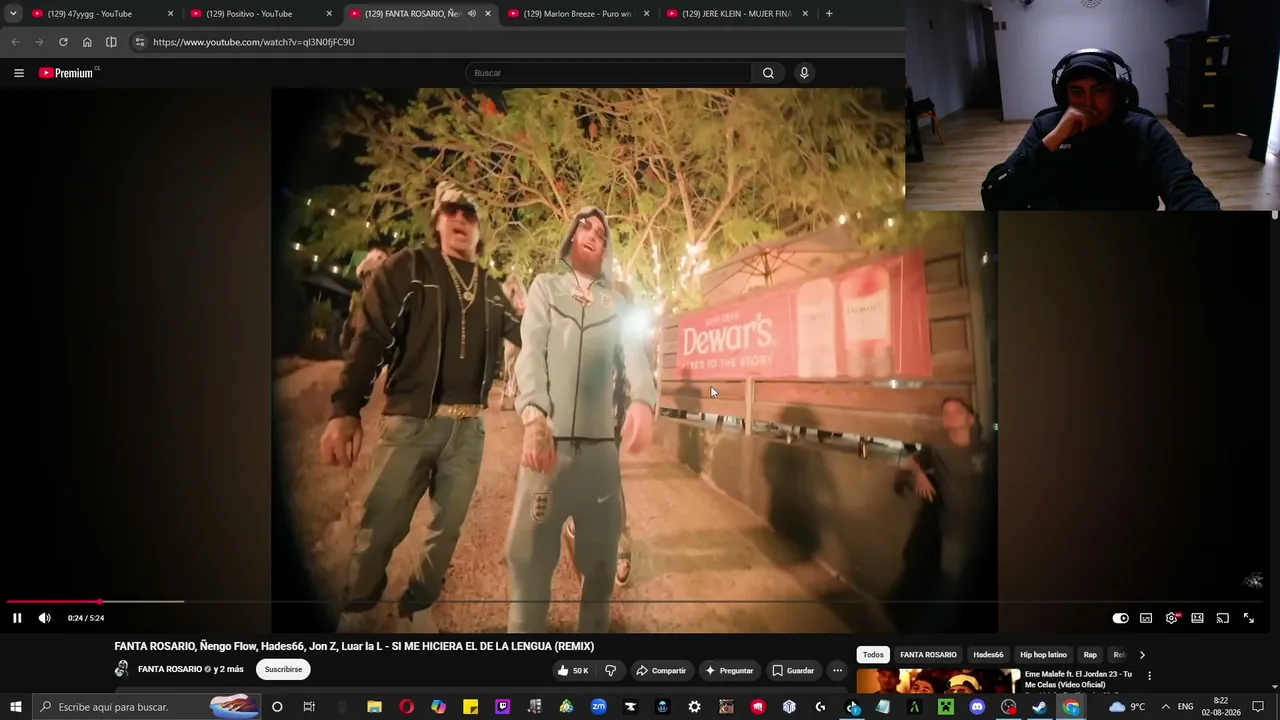Dislike the FANTA ROSARIO video
This screenshot has width=1280, height=720.
click(611, 670)
